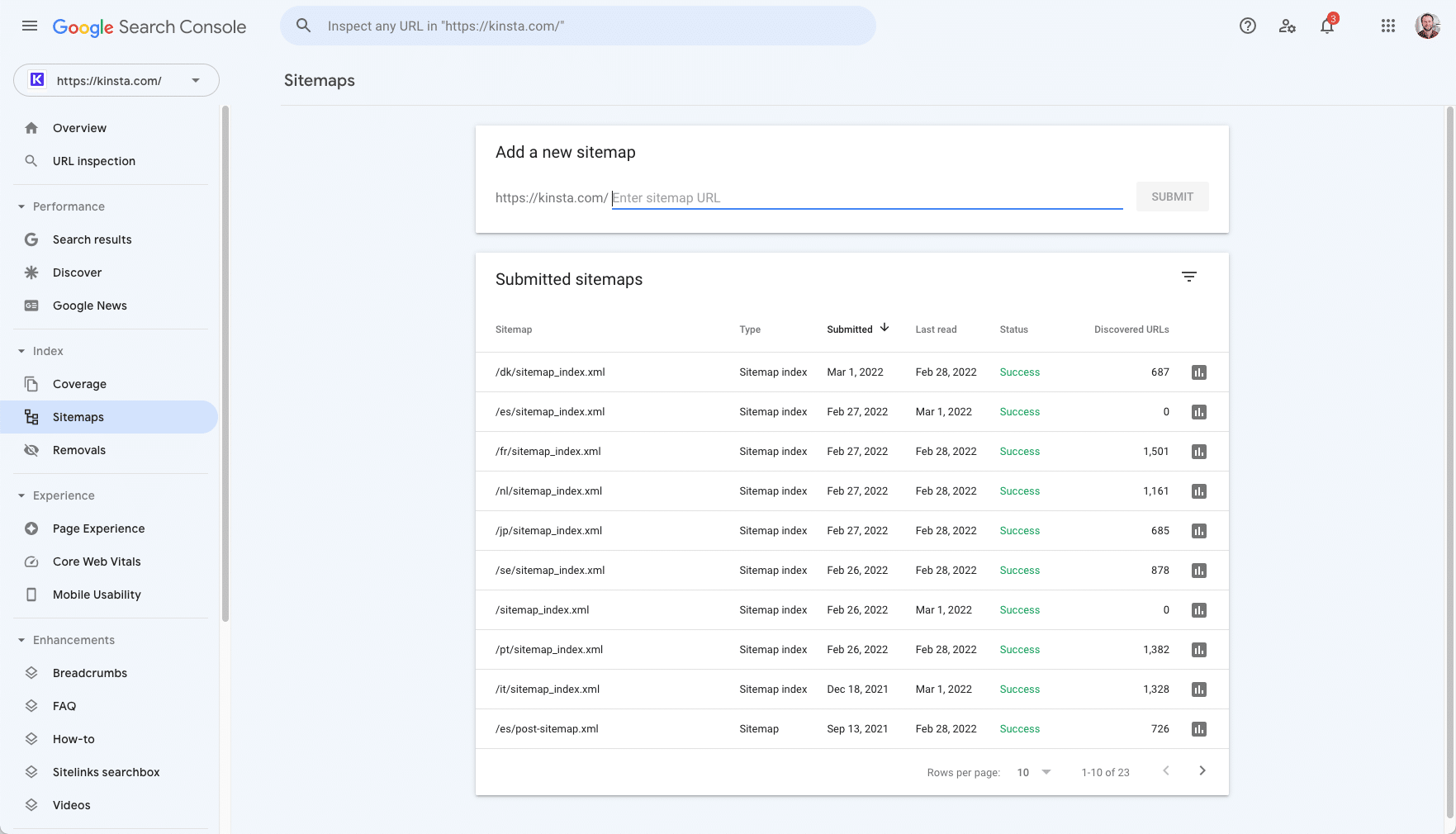Open the notifications bell
1456x834 pixels.
[x=1326, y=26]
